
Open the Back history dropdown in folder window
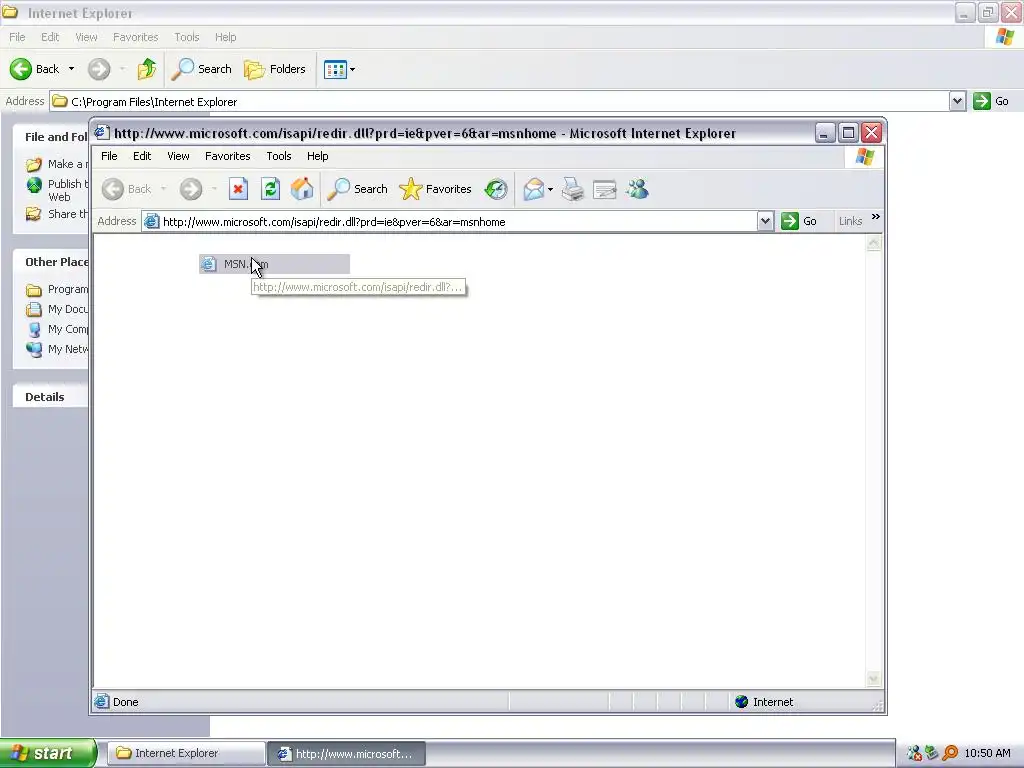(x=71, y=69)
